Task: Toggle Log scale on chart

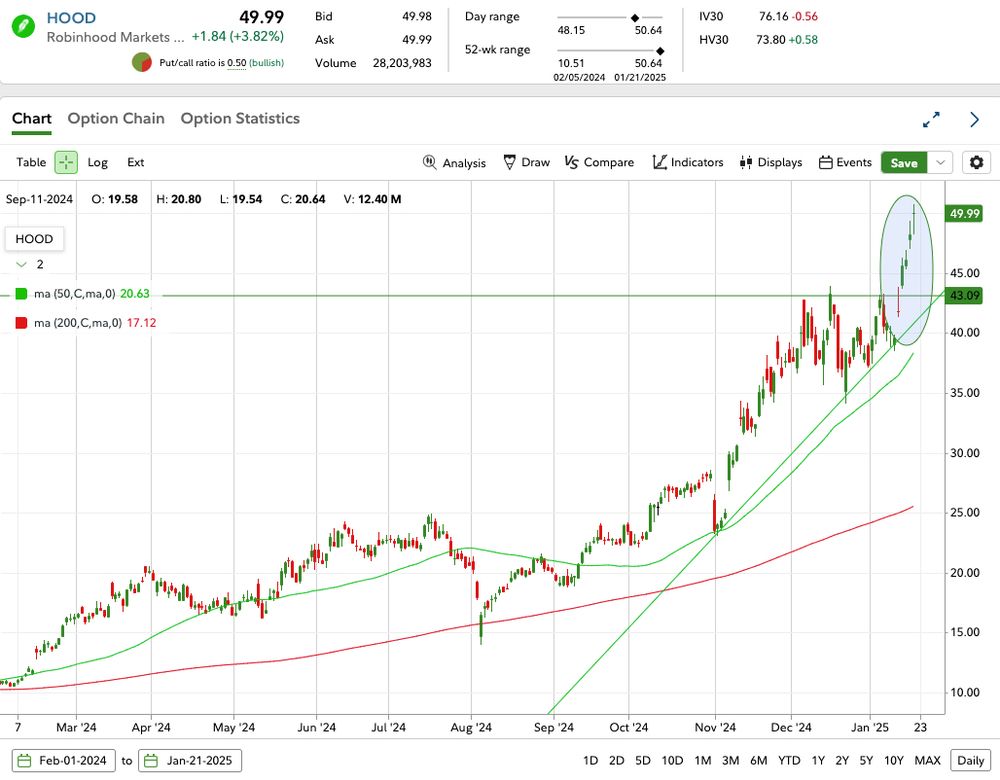Action: (x=98, y=163)
